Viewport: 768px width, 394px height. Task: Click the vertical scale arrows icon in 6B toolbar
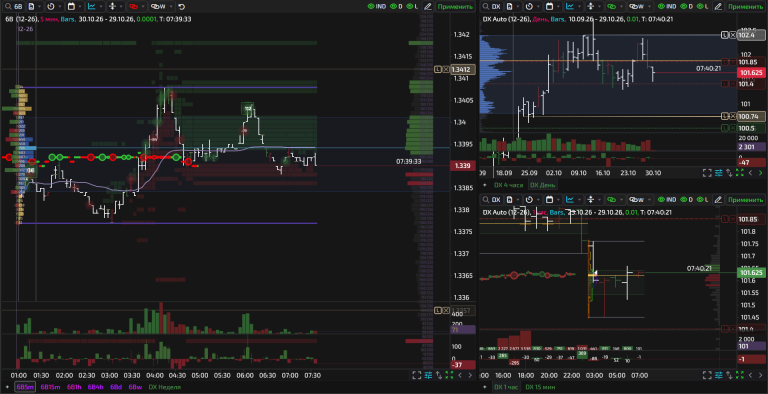112,7
